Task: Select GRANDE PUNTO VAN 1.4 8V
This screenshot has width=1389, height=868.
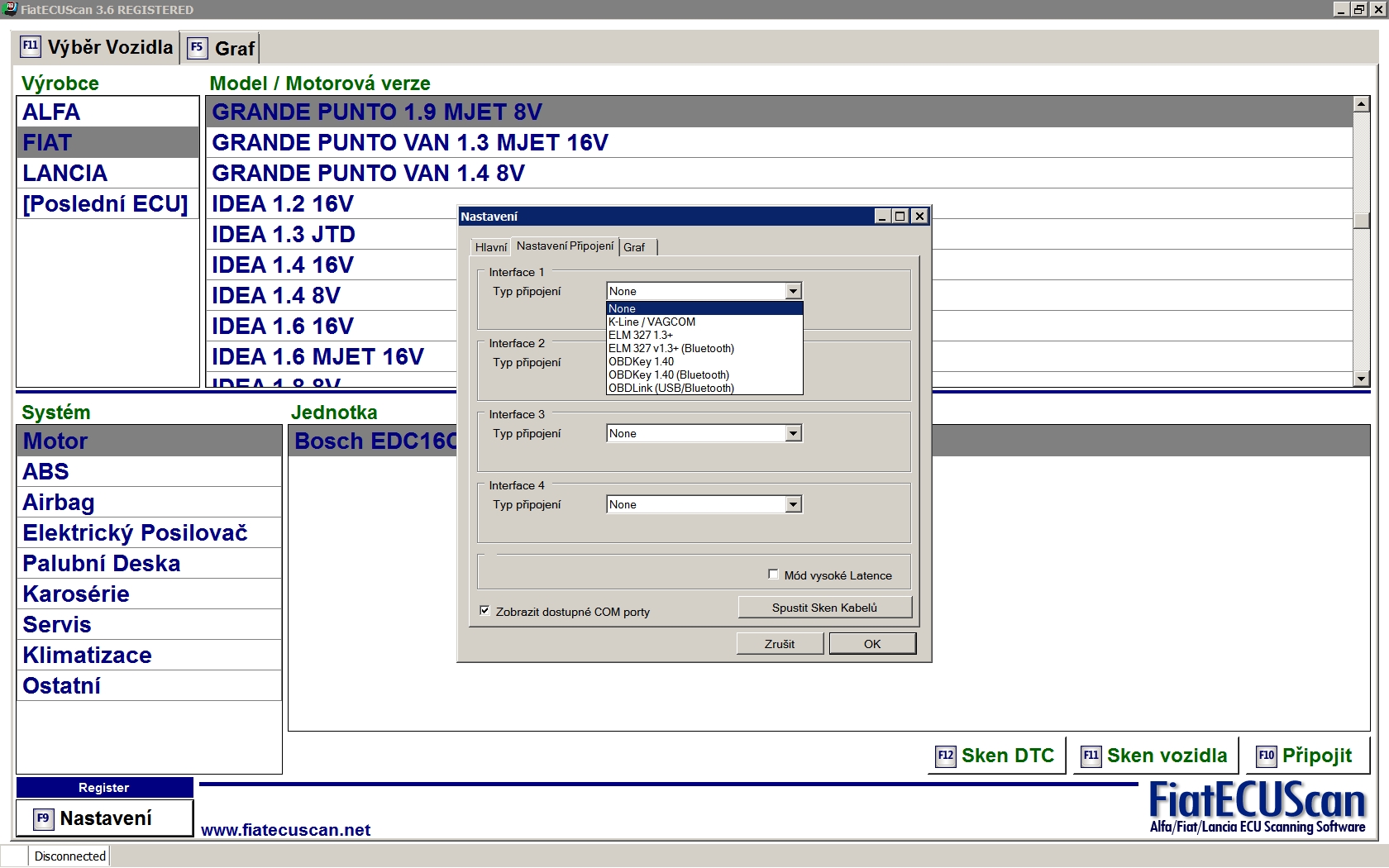Action: coord(779,173)
